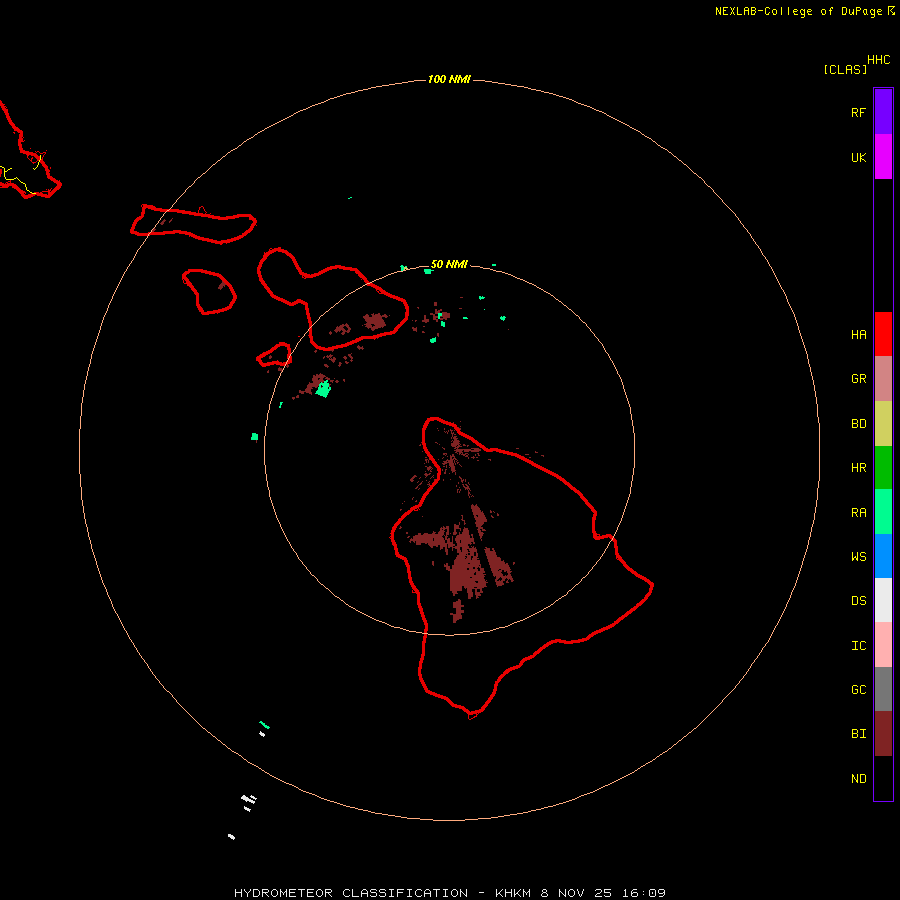Click the green rain echo southwest of Maui
Viewport: 900px width, 900px height.
click(x=324, y=389)
